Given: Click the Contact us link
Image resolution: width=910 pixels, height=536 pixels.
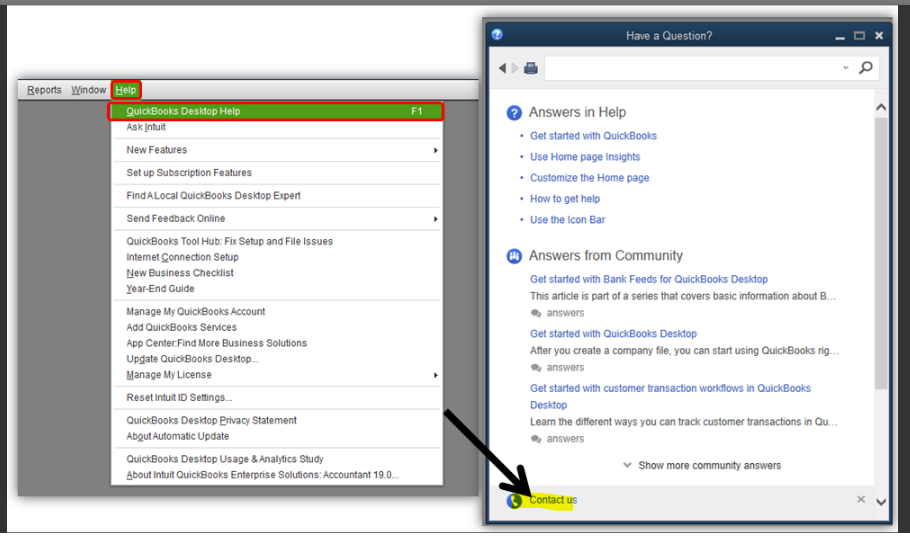Looking at the screenshot, I should click(553, 499).
